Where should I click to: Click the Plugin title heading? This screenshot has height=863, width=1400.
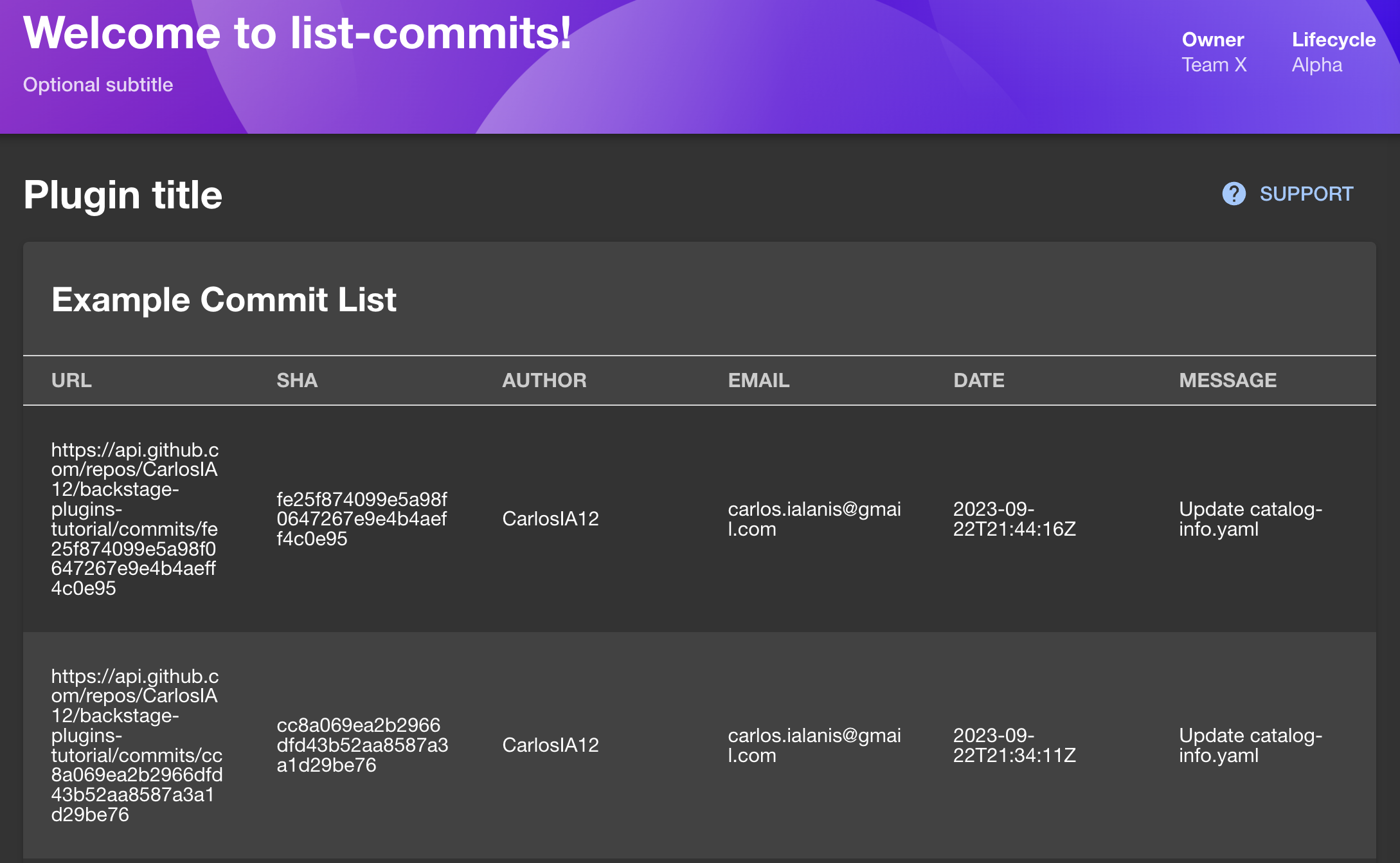tap(123, 195)
